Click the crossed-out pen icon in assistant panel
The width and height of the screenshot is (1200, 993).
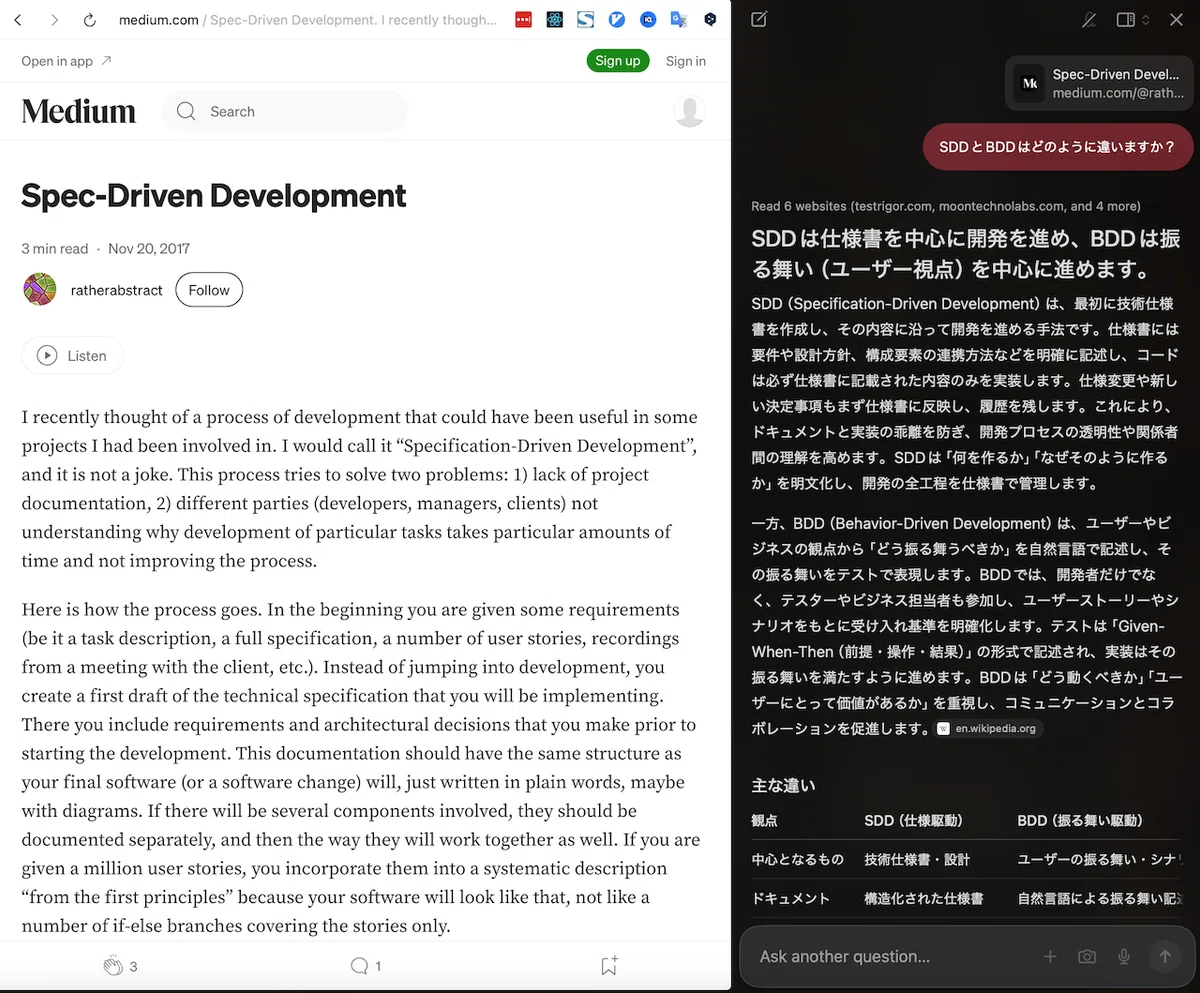(1090, 20)
